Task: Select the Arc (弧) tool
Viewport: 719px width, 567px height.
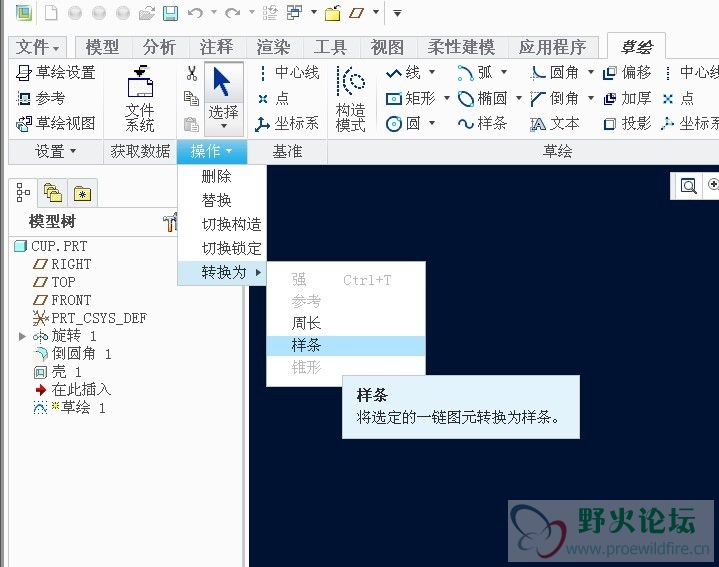Action: [x=475, y=72]
